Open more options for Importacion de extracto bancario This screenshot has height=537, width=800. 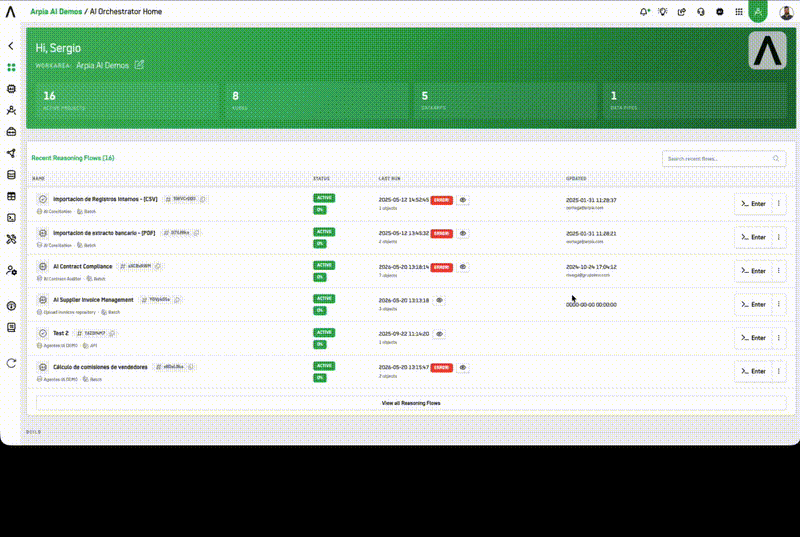click(779, 237)
